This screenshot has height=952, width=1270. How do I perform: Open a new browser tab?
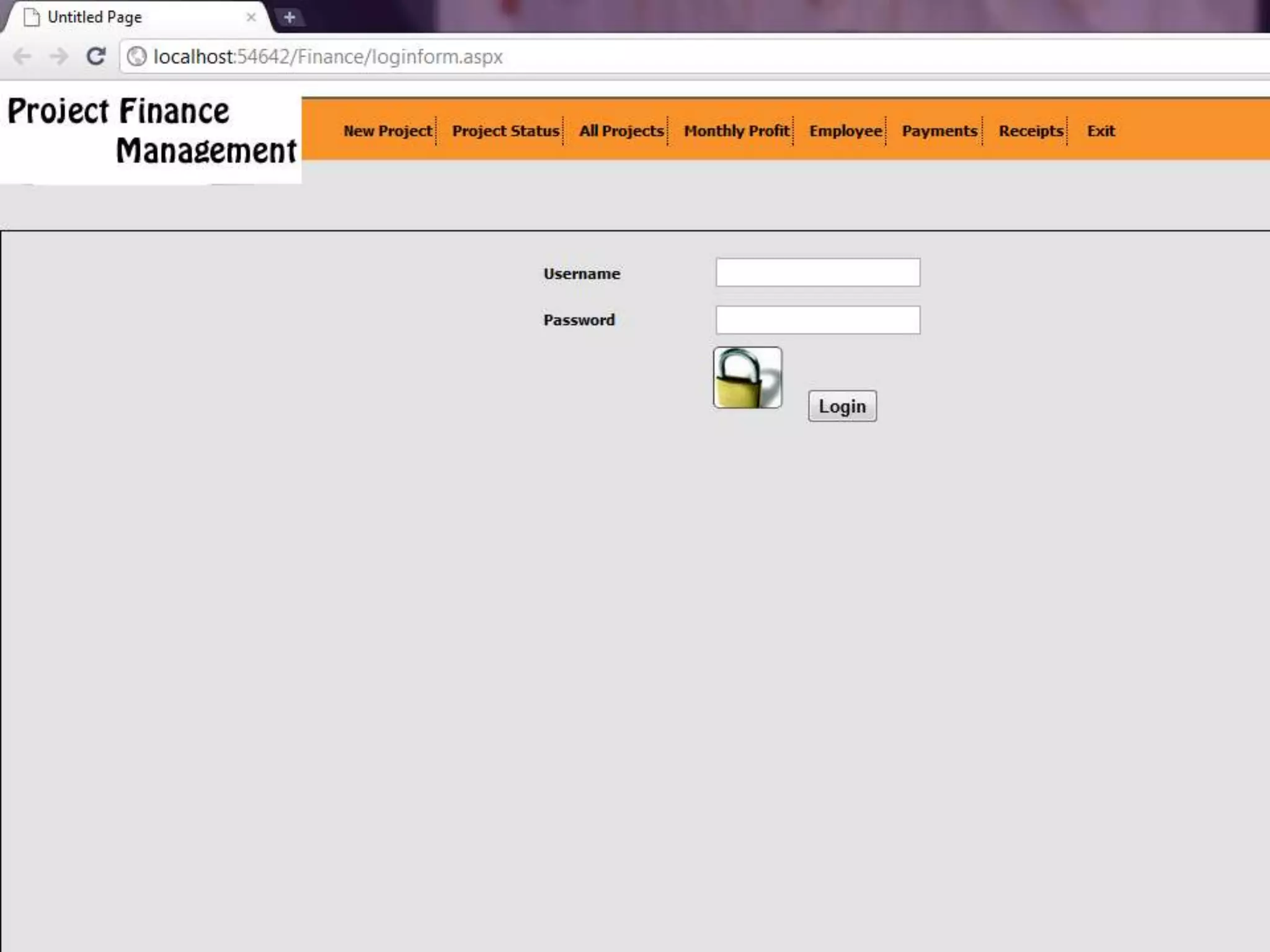289,17
